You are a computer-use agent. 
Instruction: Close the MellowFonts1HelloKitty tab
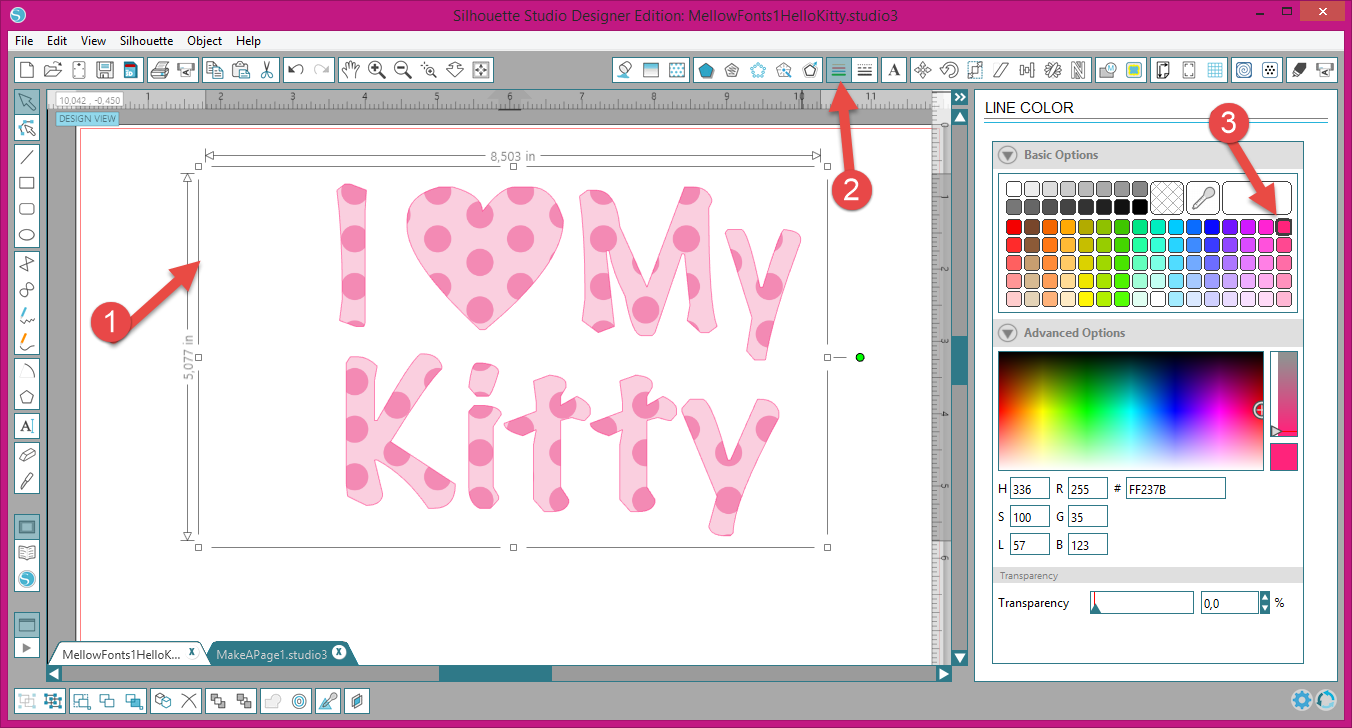click(x=191, y=651)
